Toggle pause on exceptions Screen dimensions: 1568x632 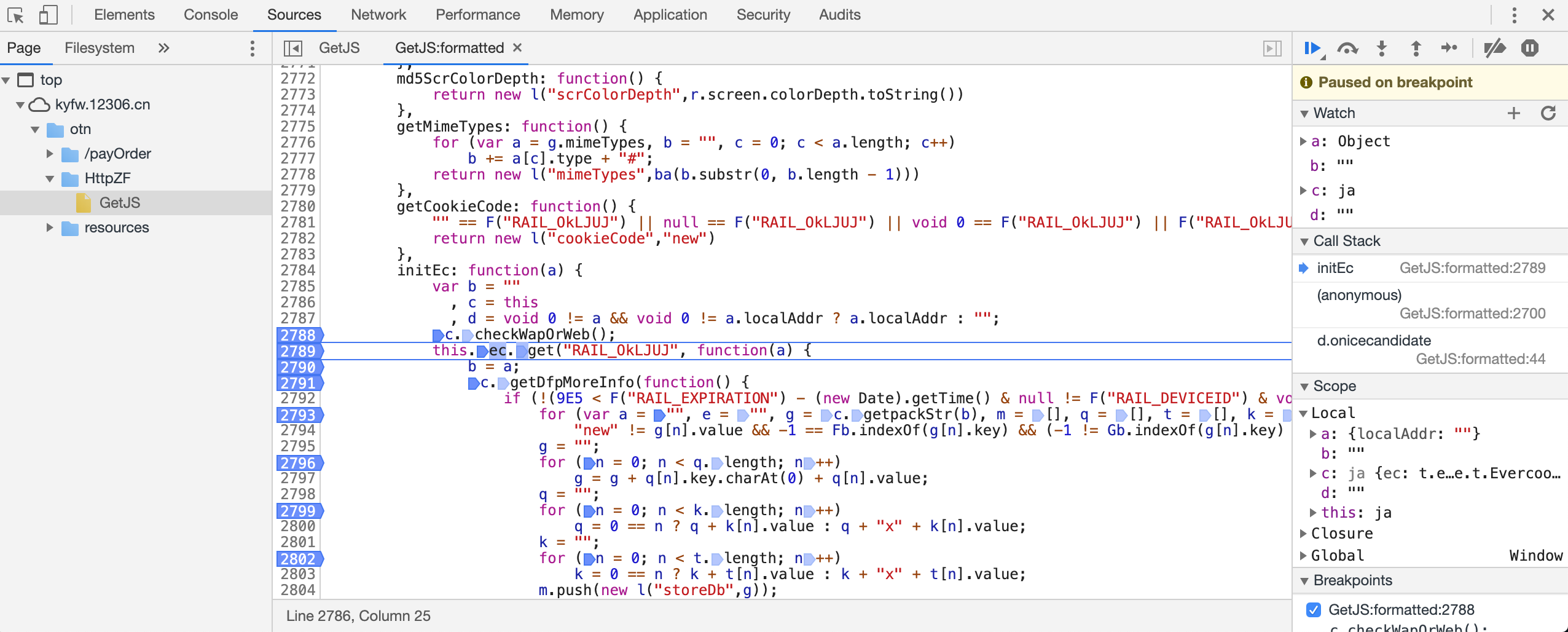[x=1529, y=48]
